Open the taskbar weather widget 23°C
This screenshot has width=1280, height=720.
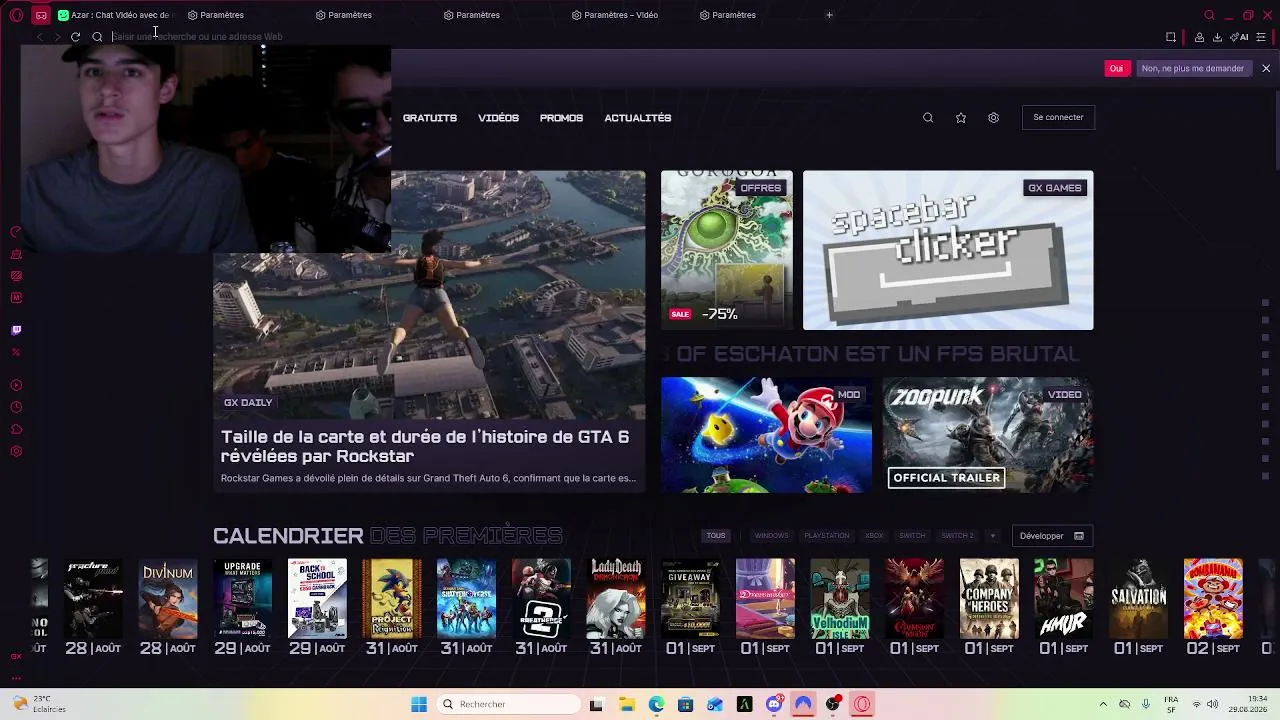pyautogui.click(x=40, y=704)
